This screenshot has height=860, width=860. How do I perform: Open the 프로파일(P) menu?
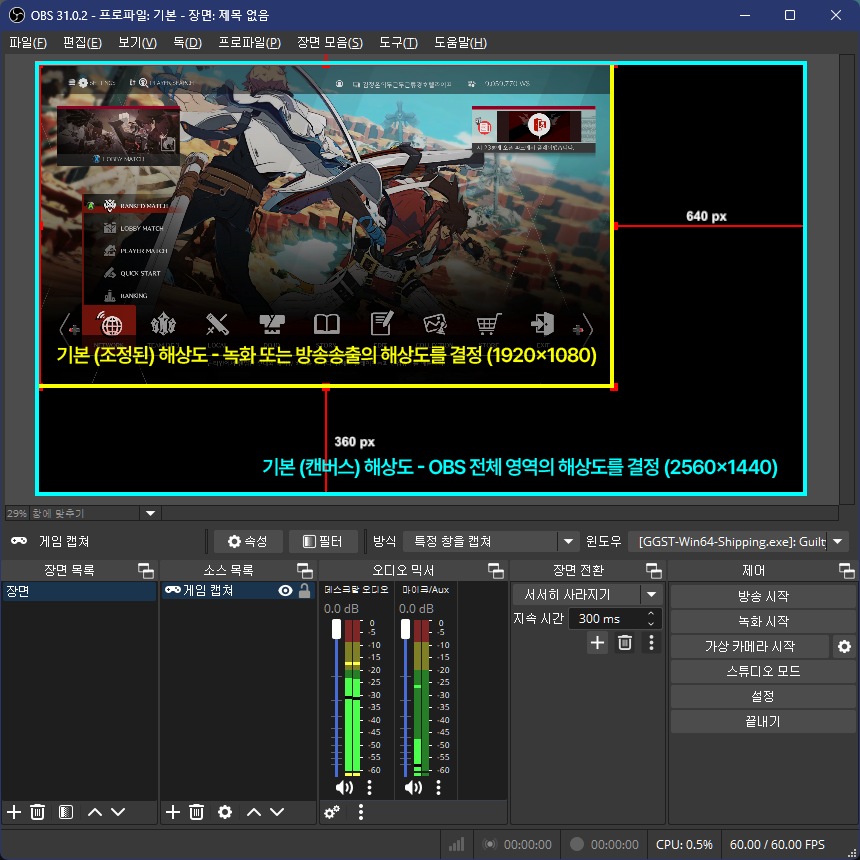pos(250,42)
